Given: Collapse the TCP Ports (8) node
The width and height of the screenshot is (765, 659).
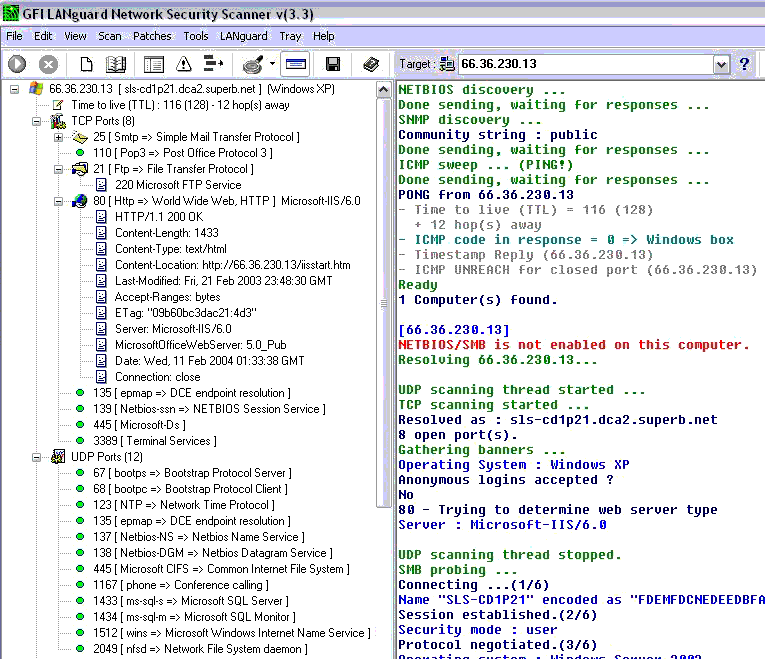Looking at the screenshot, I should coord(37,121).
